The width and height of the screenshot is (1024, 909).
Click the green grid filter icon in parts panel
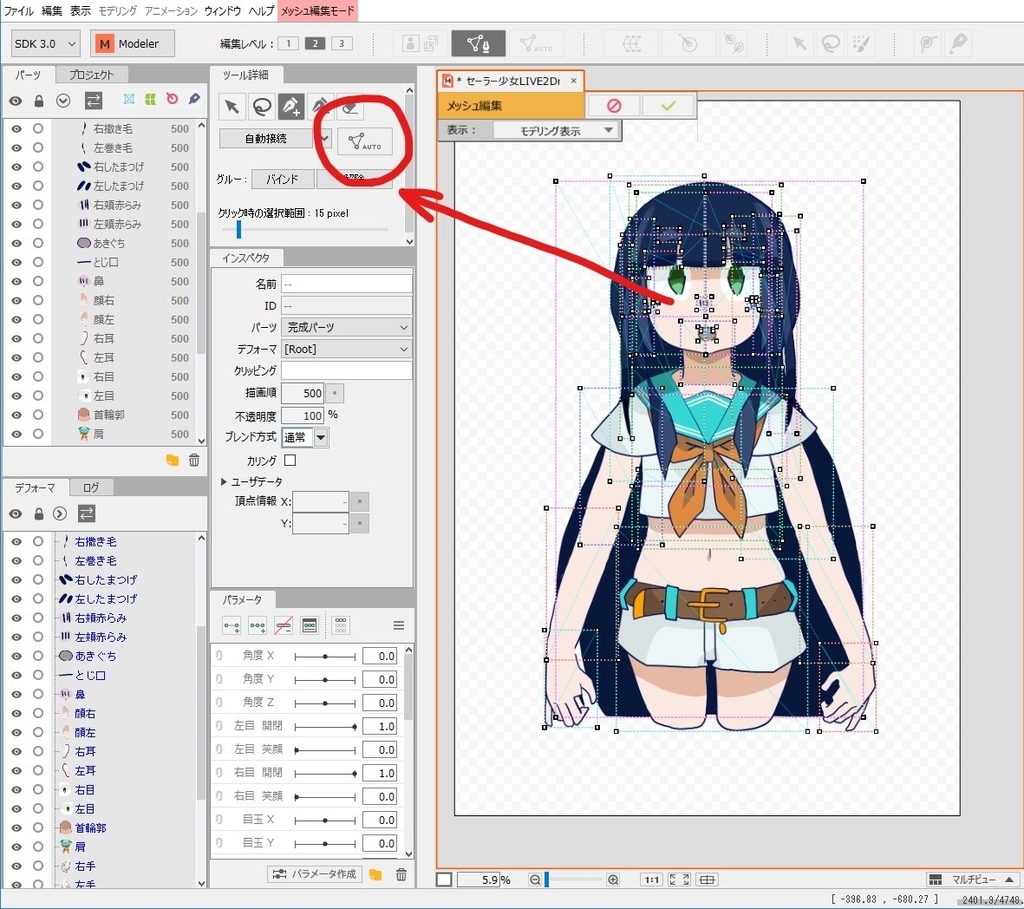pyautogui.click(x=151, y=99)
